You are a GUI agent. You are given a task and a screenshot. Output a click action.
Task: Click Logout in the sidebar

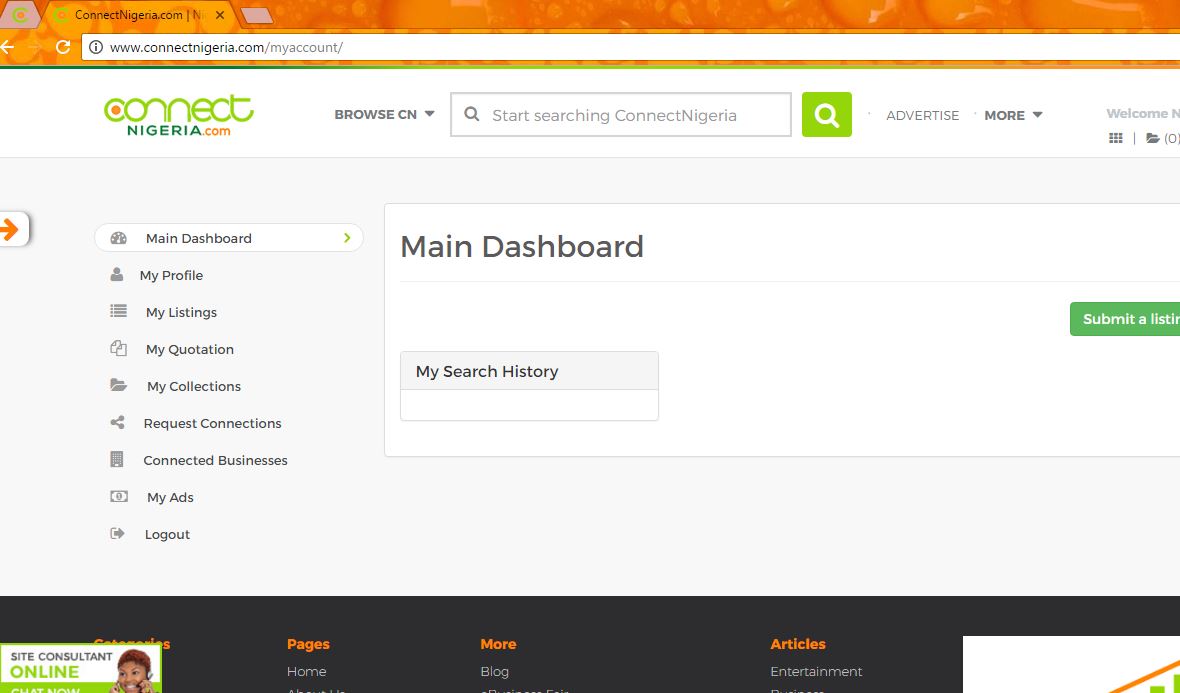167,534
